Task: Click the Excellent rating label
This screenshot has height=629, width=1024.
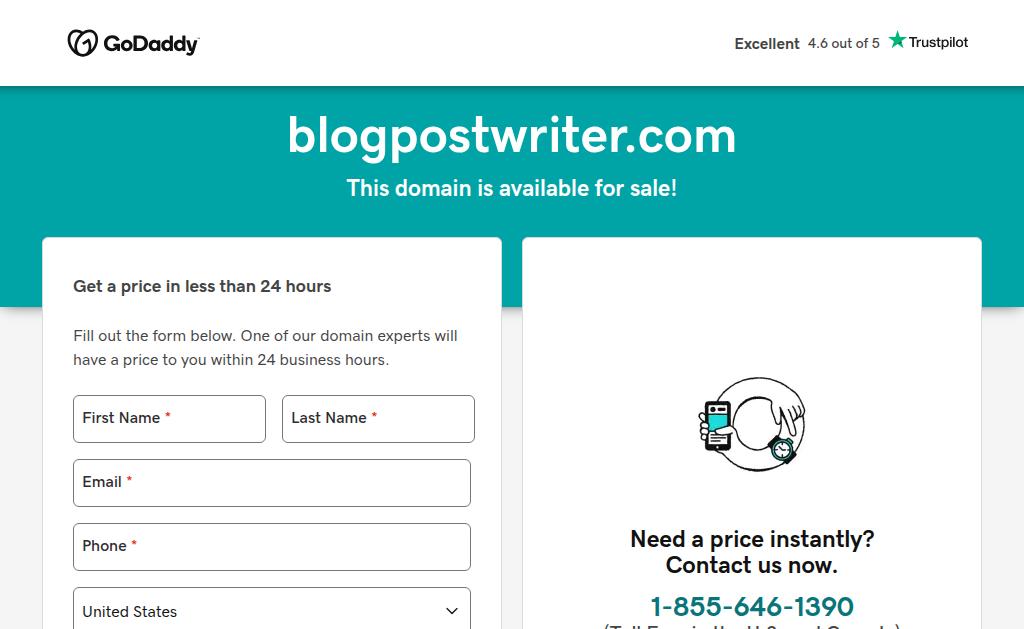Action: tap(767, 44)
